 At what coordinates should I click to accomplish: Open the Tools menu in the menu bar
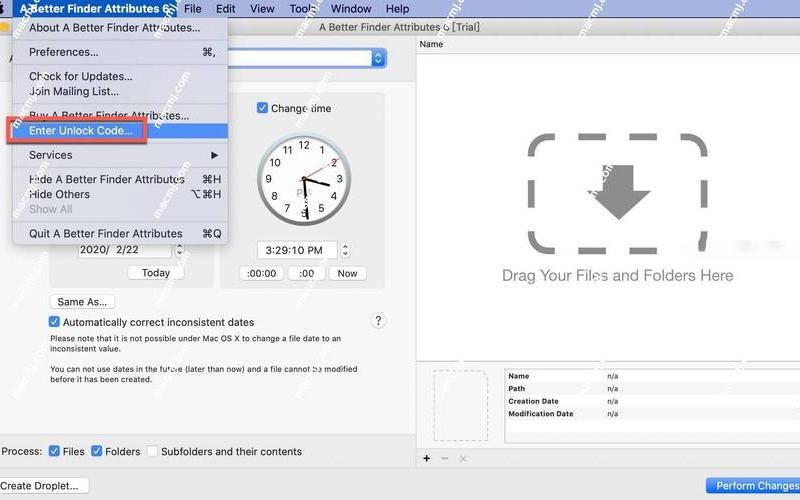click(x=302, y=9)
